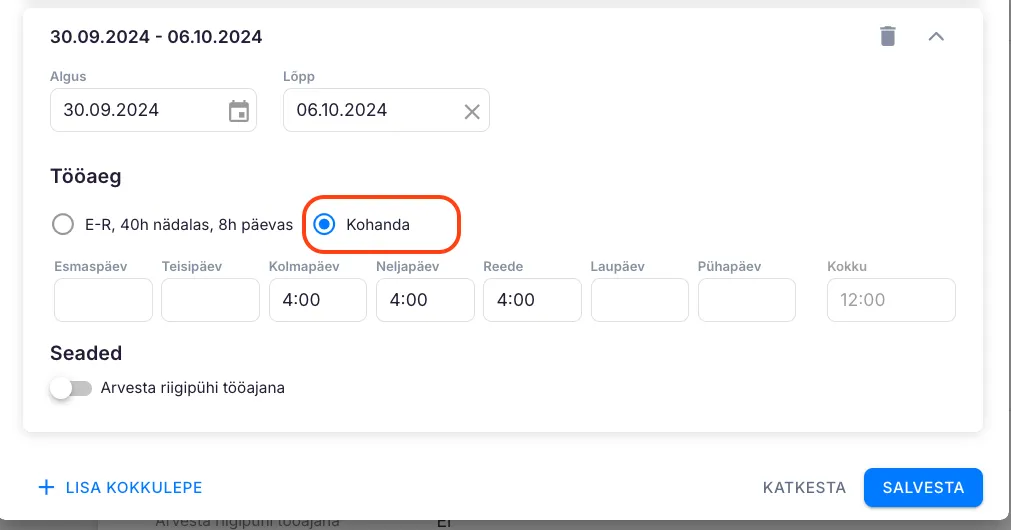
Task: Open the calendar picker in the Algus field
Action: pos(238,111)
